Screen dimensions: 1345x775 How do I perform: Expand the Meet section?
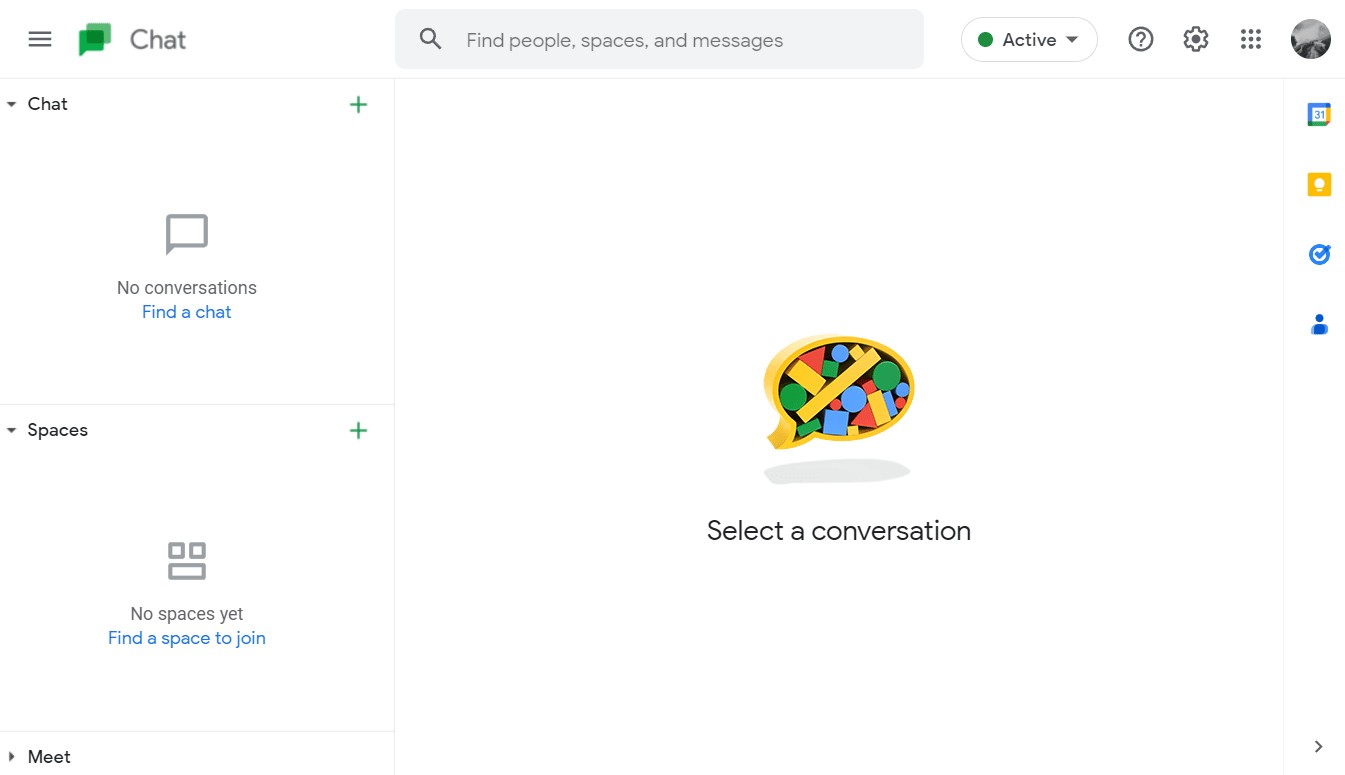tap(11, 757)
